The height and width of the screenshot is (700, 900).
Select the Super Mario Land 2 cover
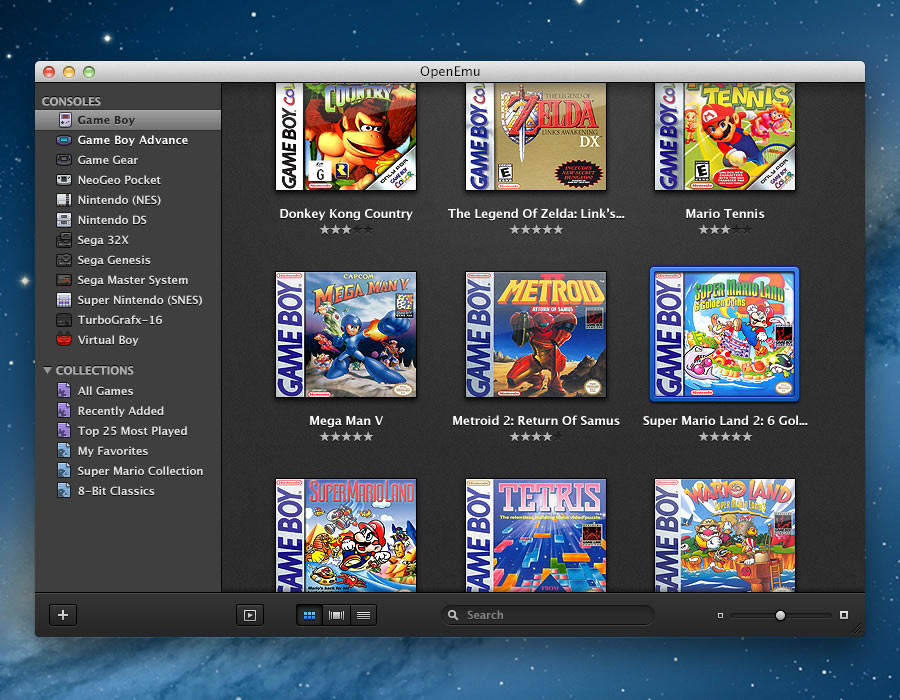point(724,335)
